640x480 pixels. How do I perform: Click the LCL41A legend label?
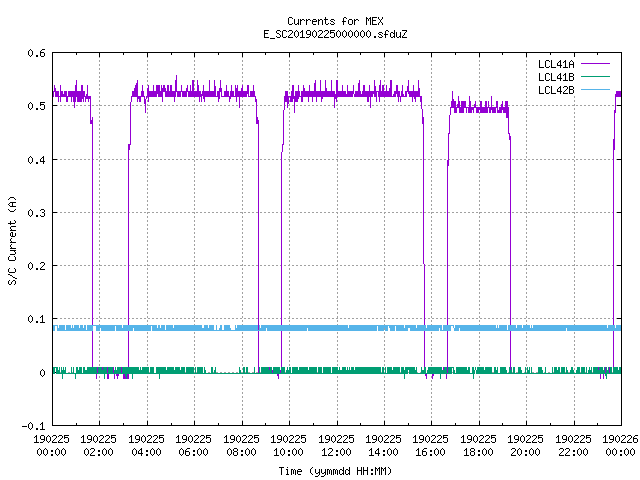556,64
